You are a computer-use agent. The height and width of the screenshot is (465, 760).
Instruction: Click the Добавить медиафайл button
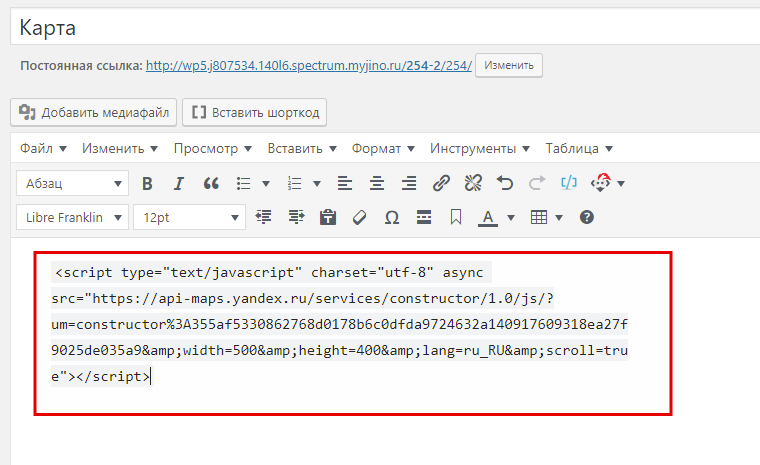94,112
